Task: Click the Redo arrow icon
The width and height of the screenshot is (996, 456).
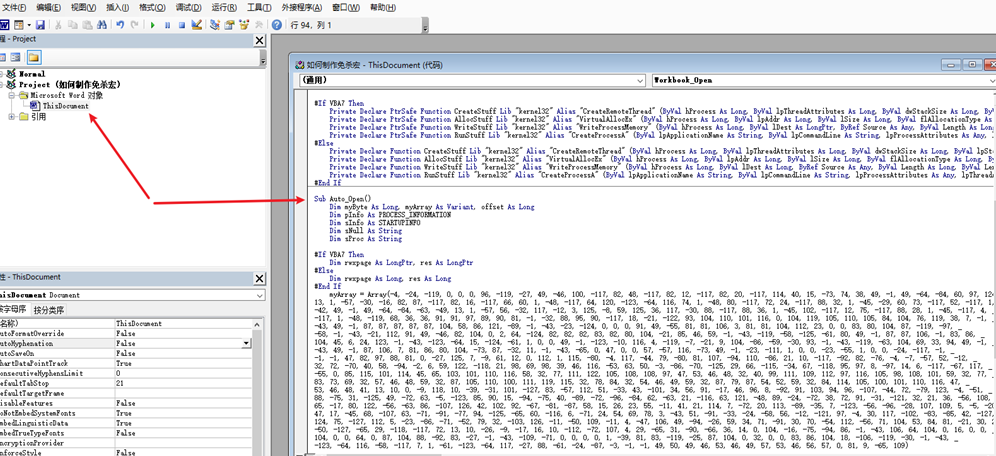Action: (x=135, y=25)
